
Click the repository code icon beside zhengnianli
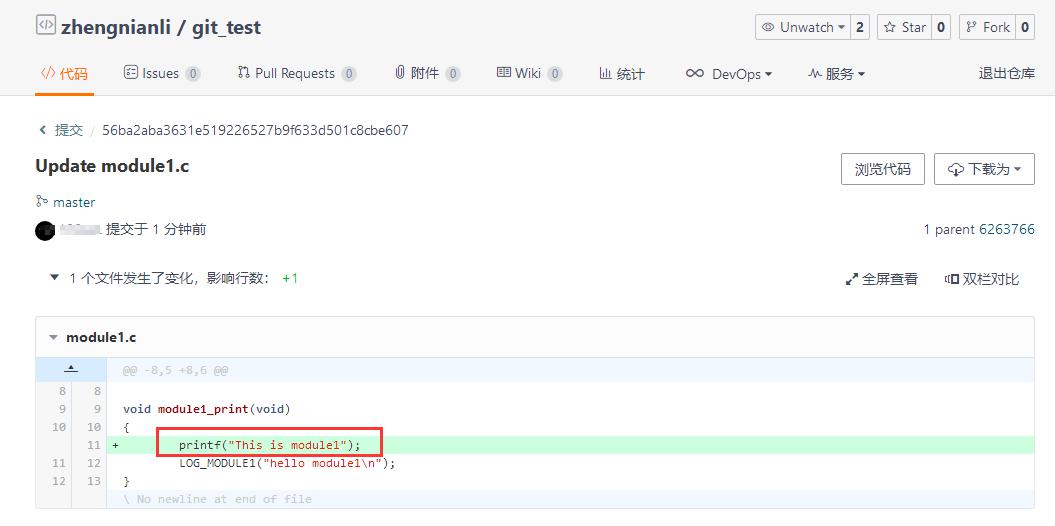point(46,26)
